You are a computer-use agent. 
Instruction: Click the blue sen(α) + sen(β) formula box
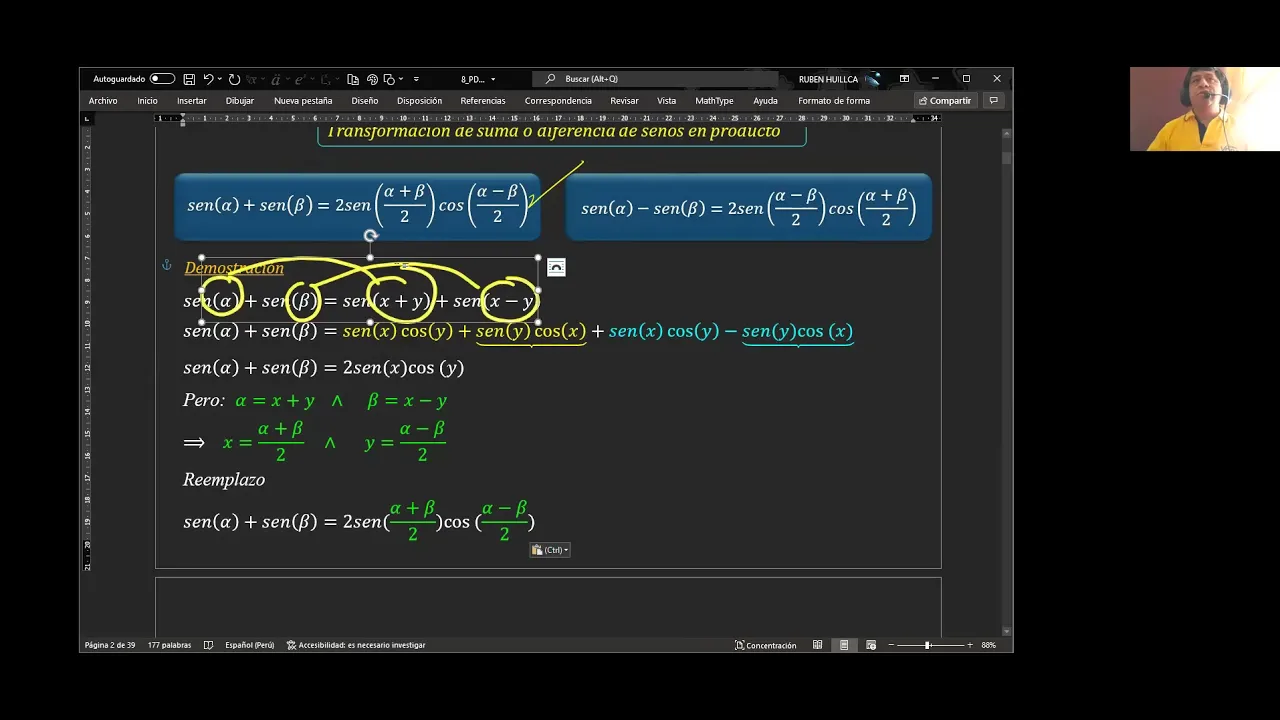click(357, 207)
